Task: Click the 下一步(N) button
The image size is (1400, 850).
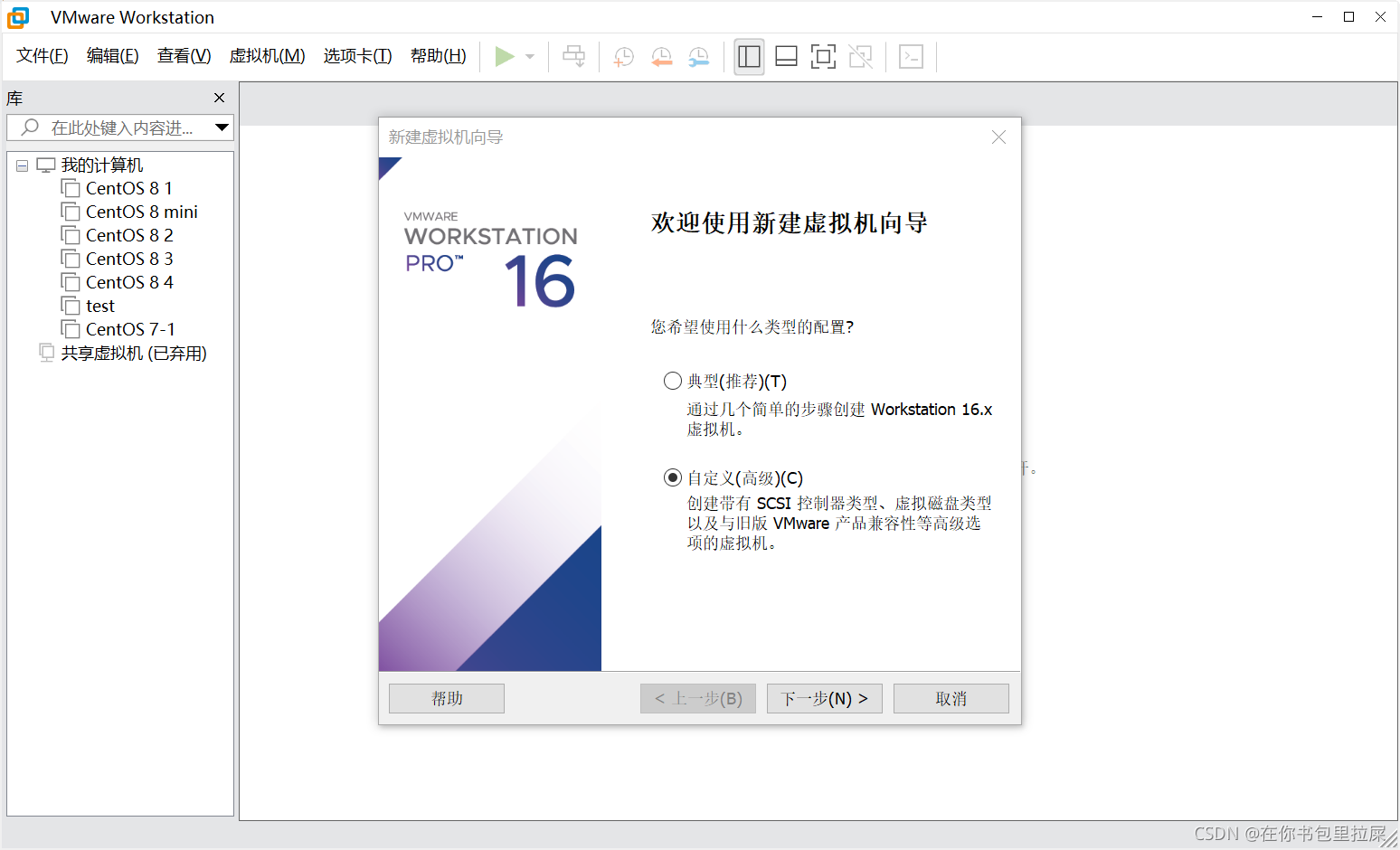Action: coord(825,698)
